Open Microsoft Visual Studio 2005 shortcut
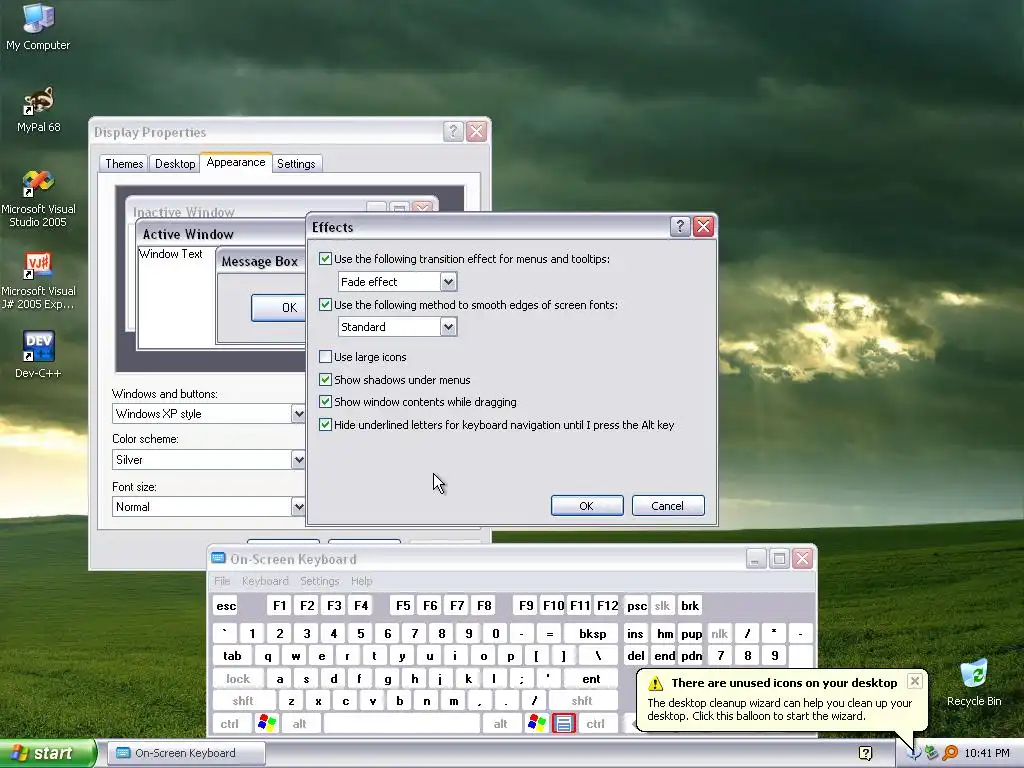The height and width of the screenshot is (768, 1024). (x=38, y=199)
